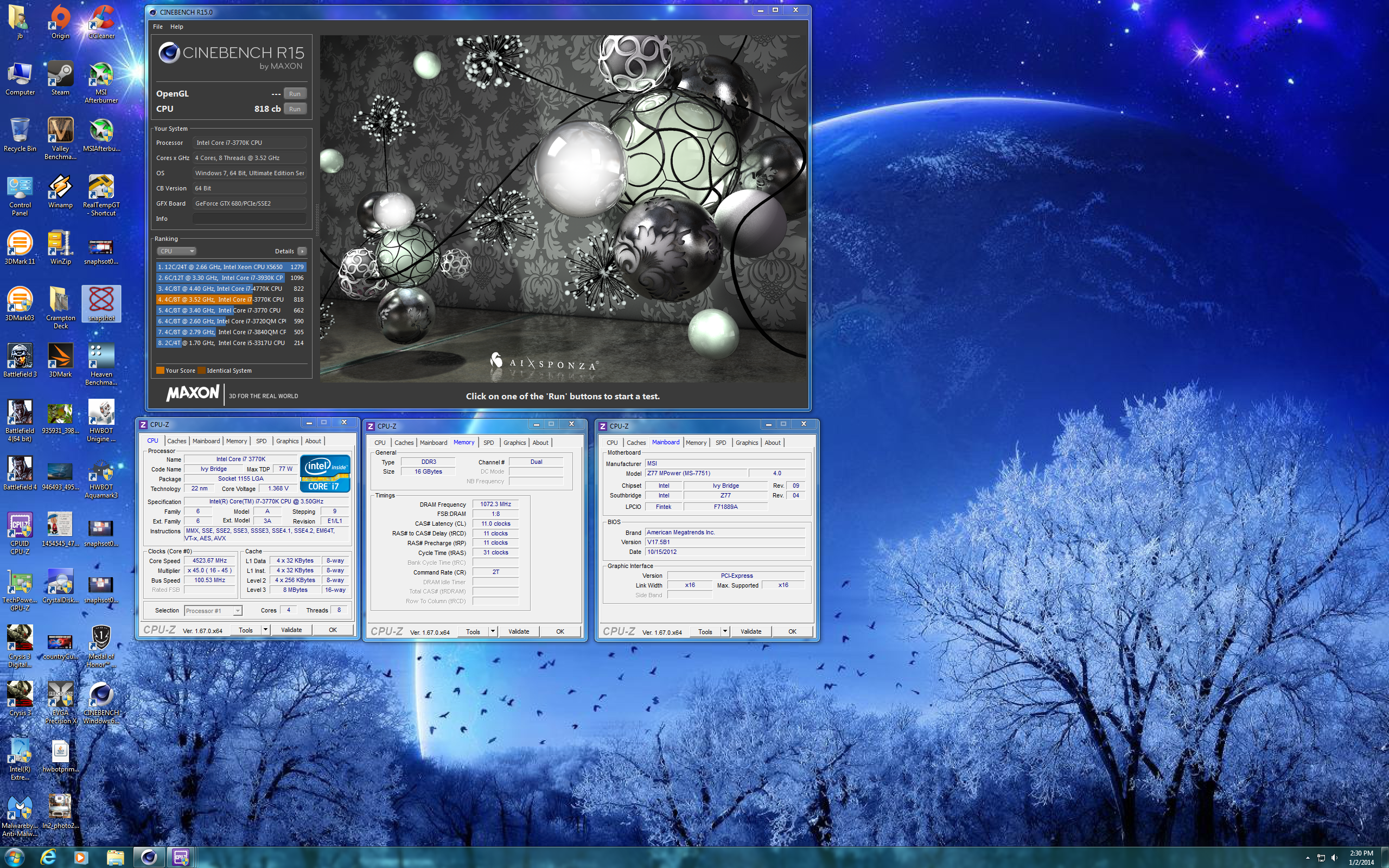The width and height of the screenshot is (1389, 868).
Task: Switch to Caches tab in left CPU-Z
Action: point(176,441)
